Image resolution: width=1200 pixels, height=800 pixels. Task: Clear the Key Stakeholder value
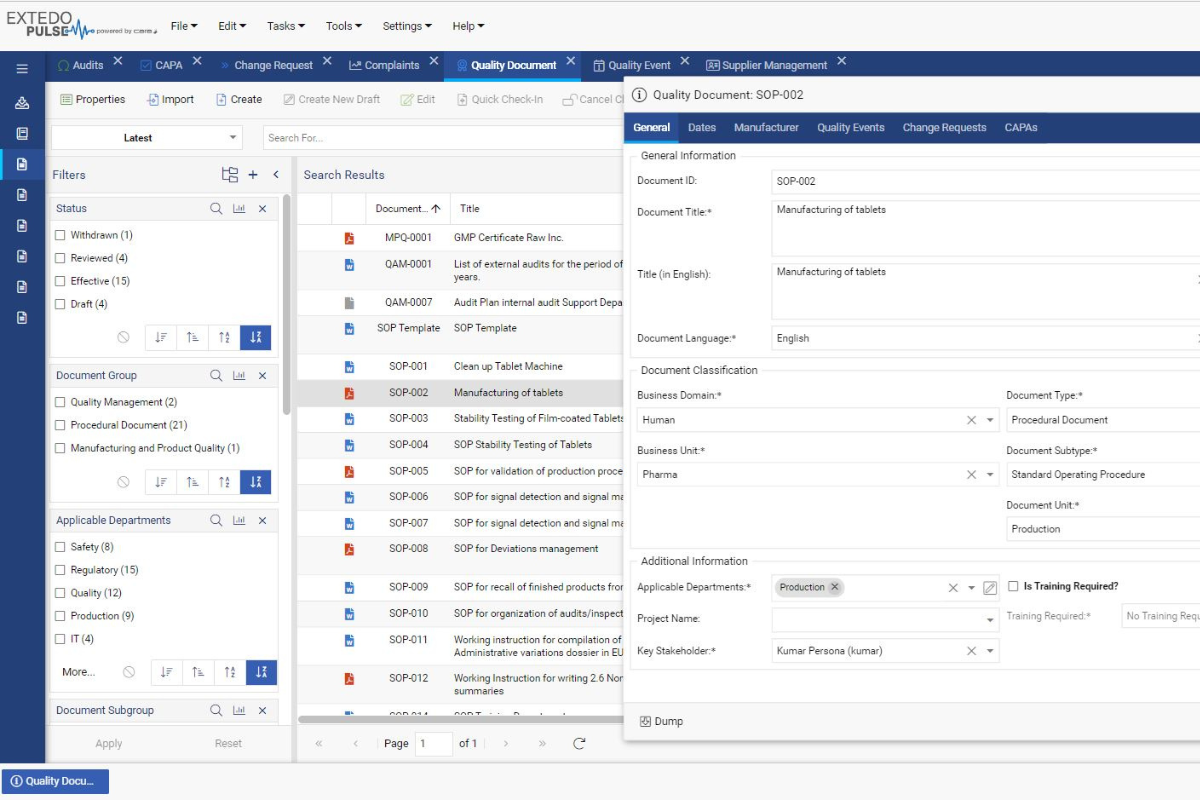[971, 651]
